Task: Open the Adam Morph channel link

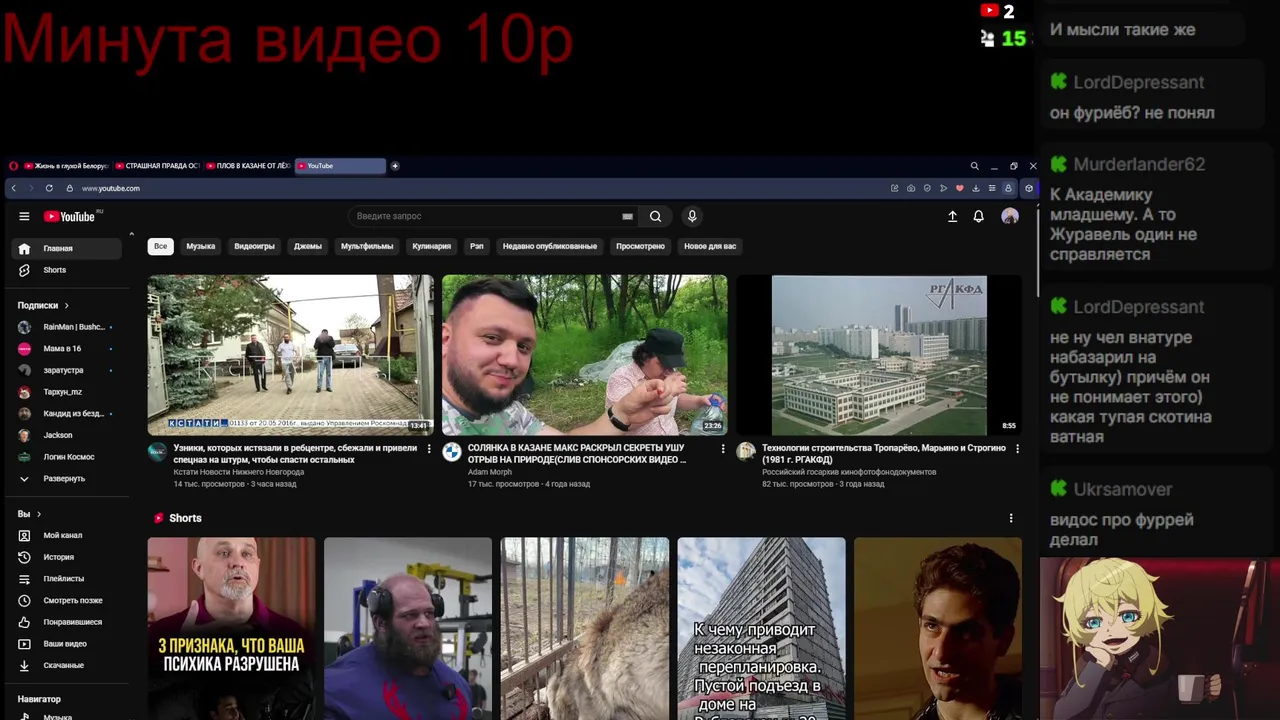Action: click(x=490, y=472)
